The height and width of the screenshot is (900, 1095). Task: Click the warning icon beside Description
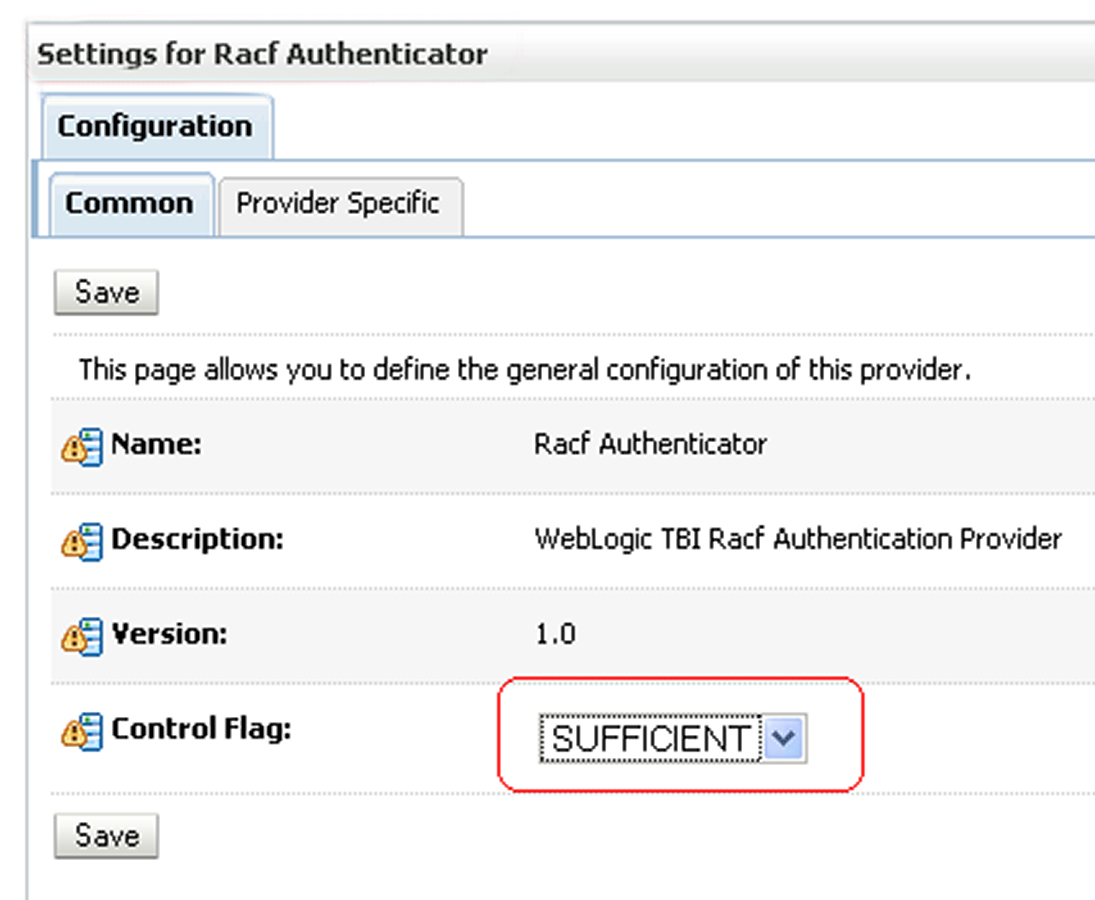point(82,542)
